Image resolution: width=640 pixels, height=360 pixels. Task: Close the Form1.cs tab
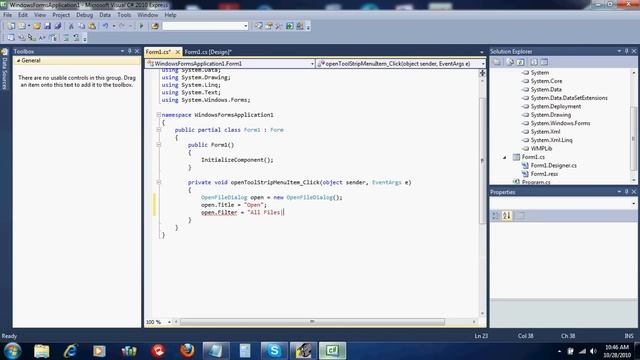pyautogui.click(x=178, y=52)
